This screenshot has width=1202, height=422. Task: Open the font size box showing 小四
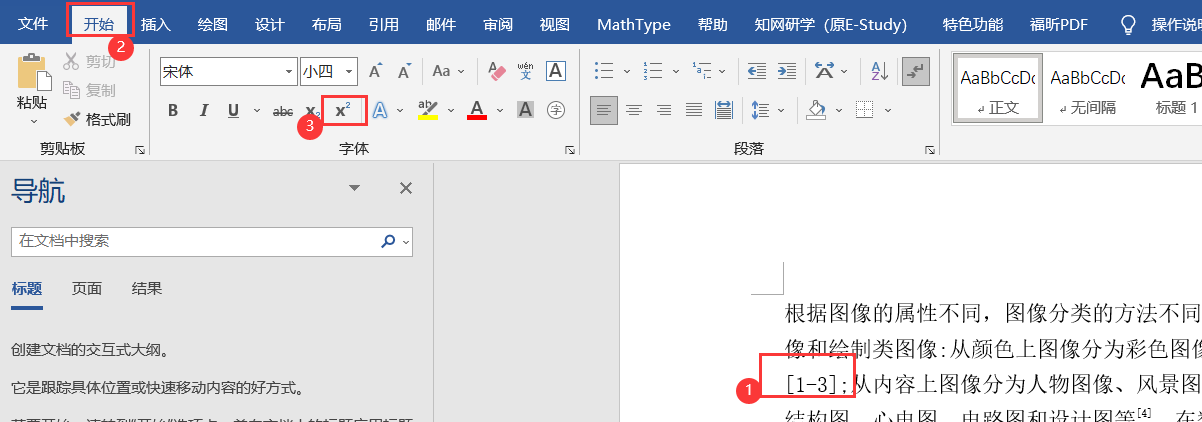coord(329,71)
